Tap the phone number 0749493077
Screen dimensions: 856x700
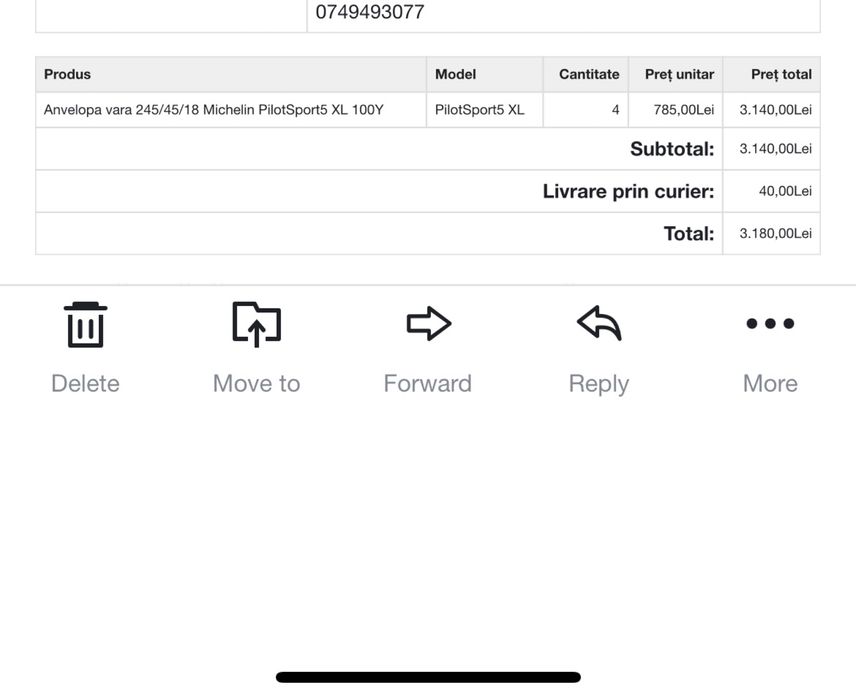point(370,11)
